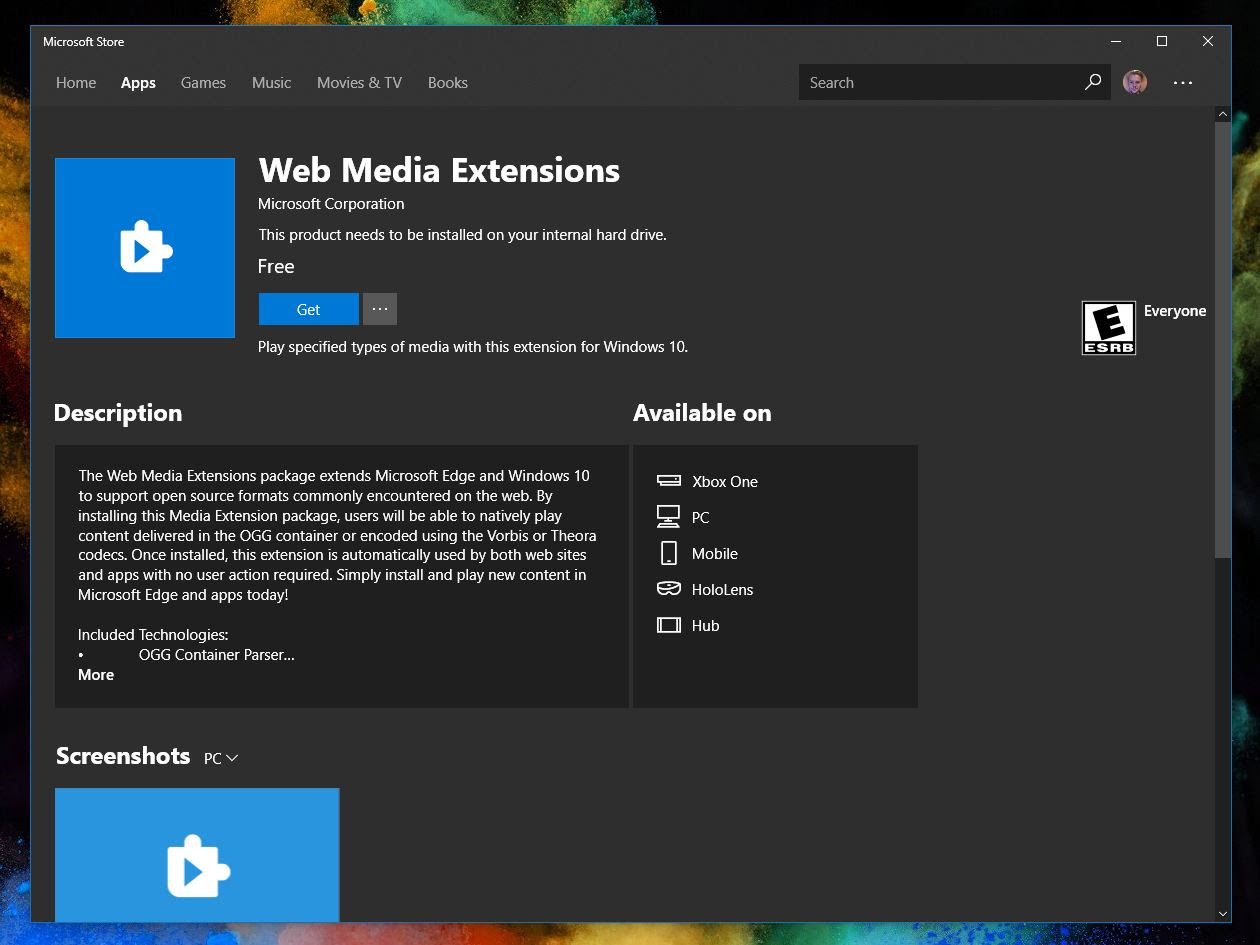Open more options next to Get button

[380, 309]
